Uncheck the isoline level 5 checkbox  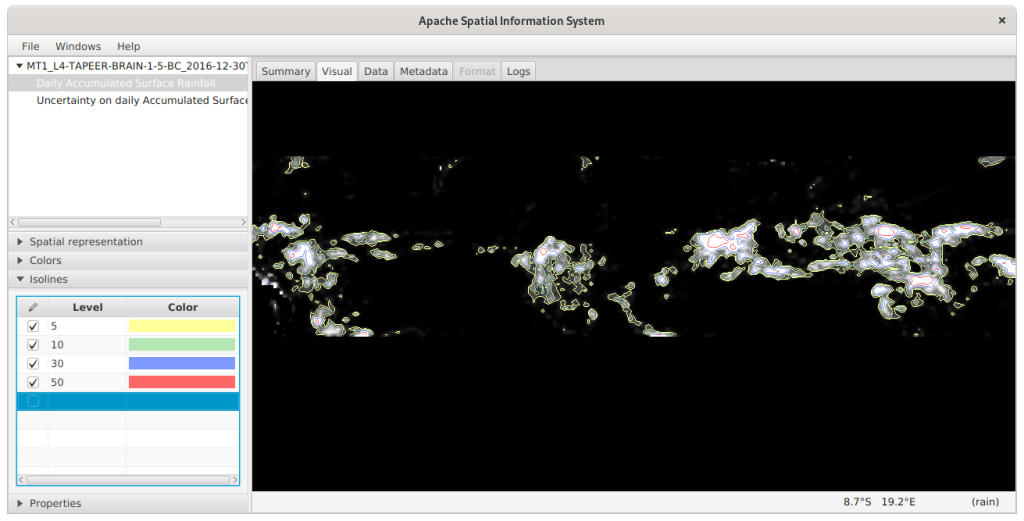pos(33,326)
